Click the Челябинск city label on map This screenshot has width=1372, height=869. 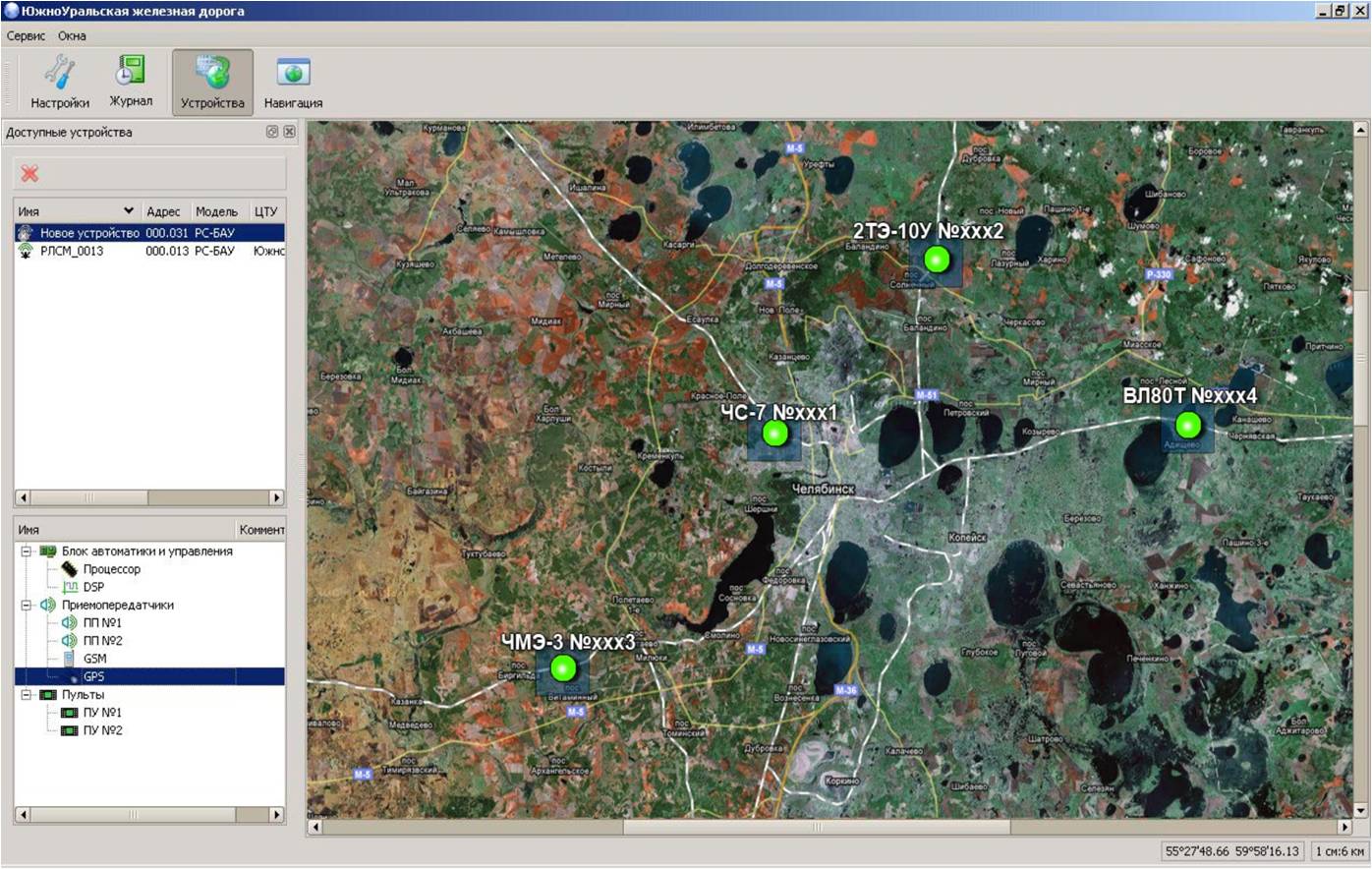[x=824, y=489]
